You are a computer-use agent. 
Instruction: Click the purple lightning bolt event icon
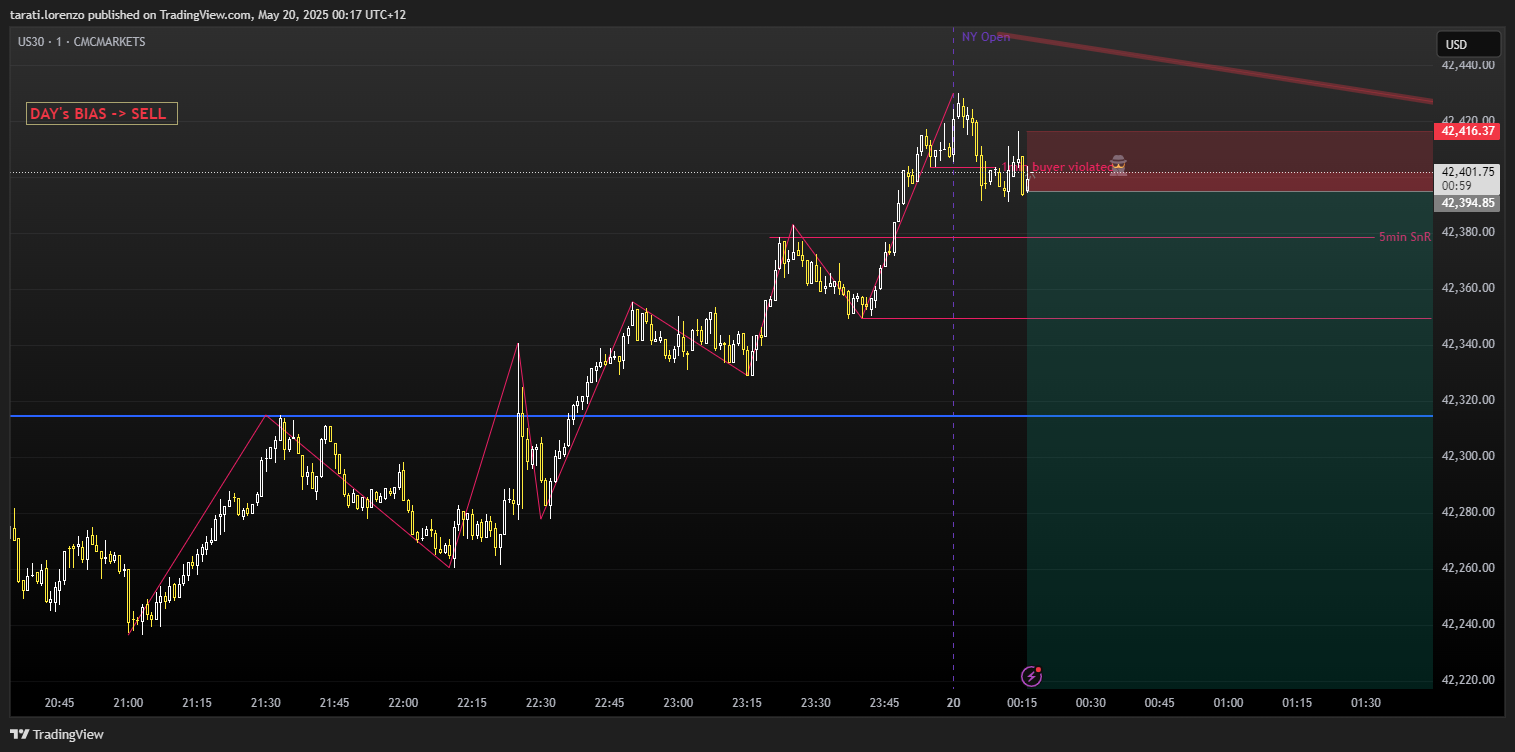tap(1032, 677)
